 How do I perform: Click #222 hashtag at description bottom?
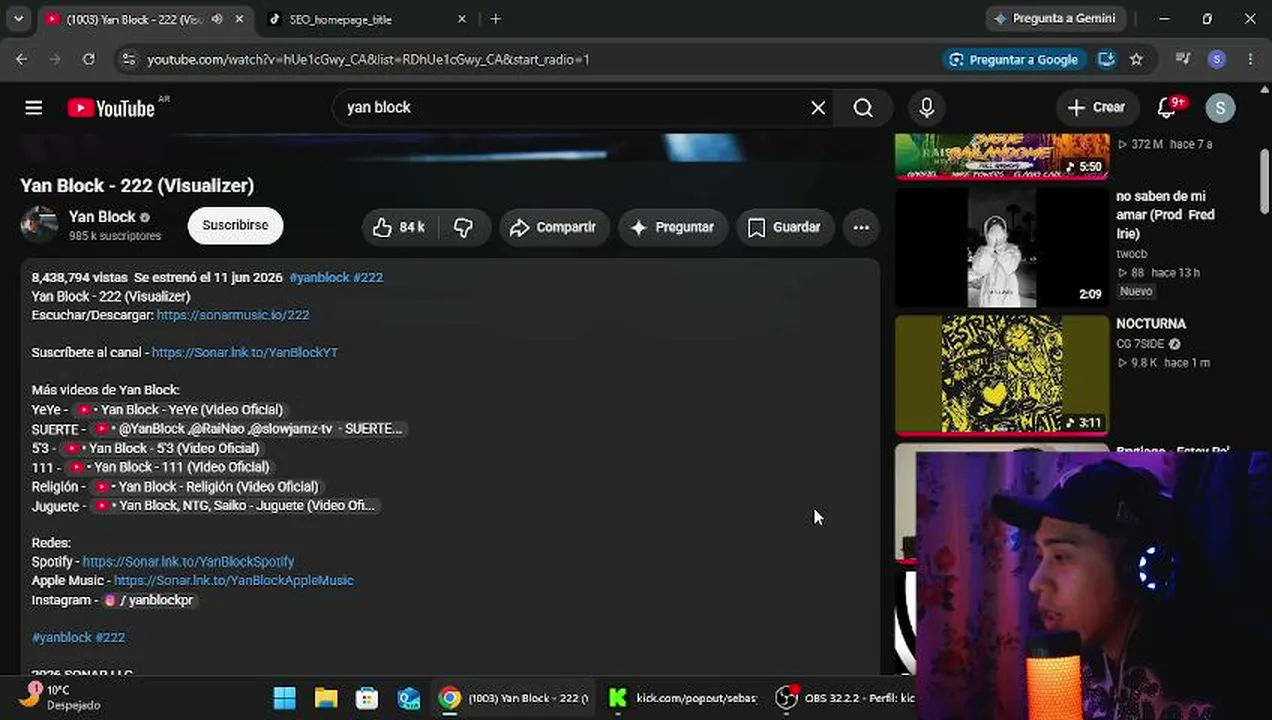click(110, 638)
